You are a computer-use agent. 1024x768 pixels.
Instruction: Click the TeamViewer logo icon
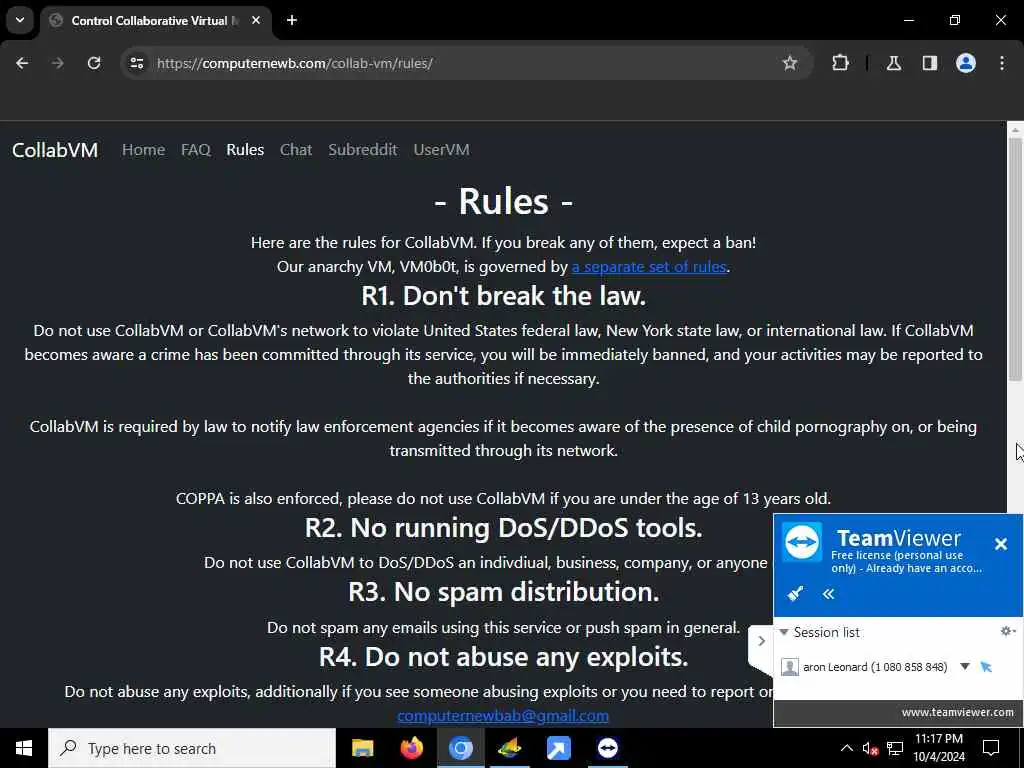click(x=802, y=541)
